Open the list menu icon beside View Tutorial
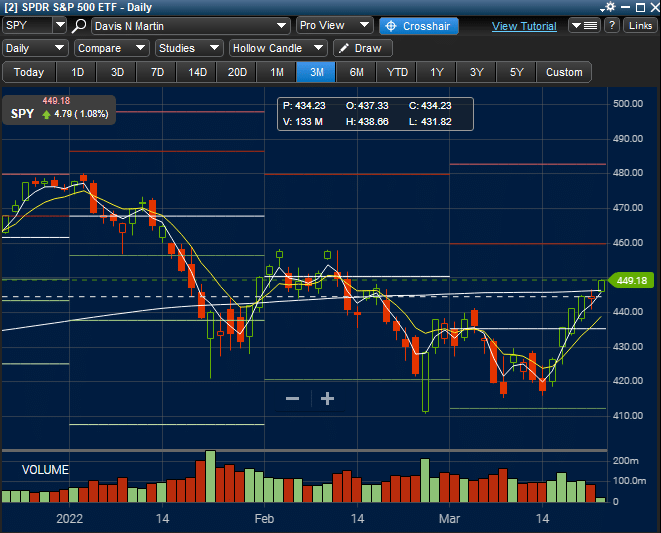The image size is (661, 533). click(x=584, y=26)
